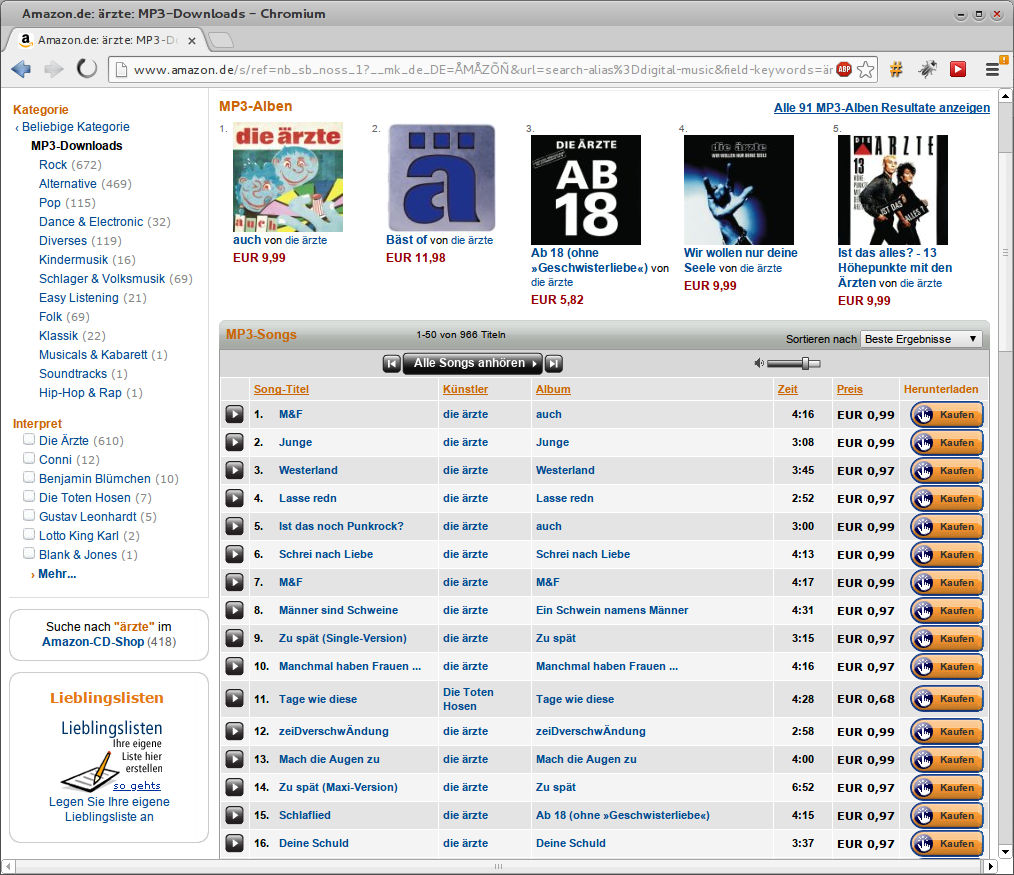
Task: Play the song Westerland
Action: coord(234,470)
